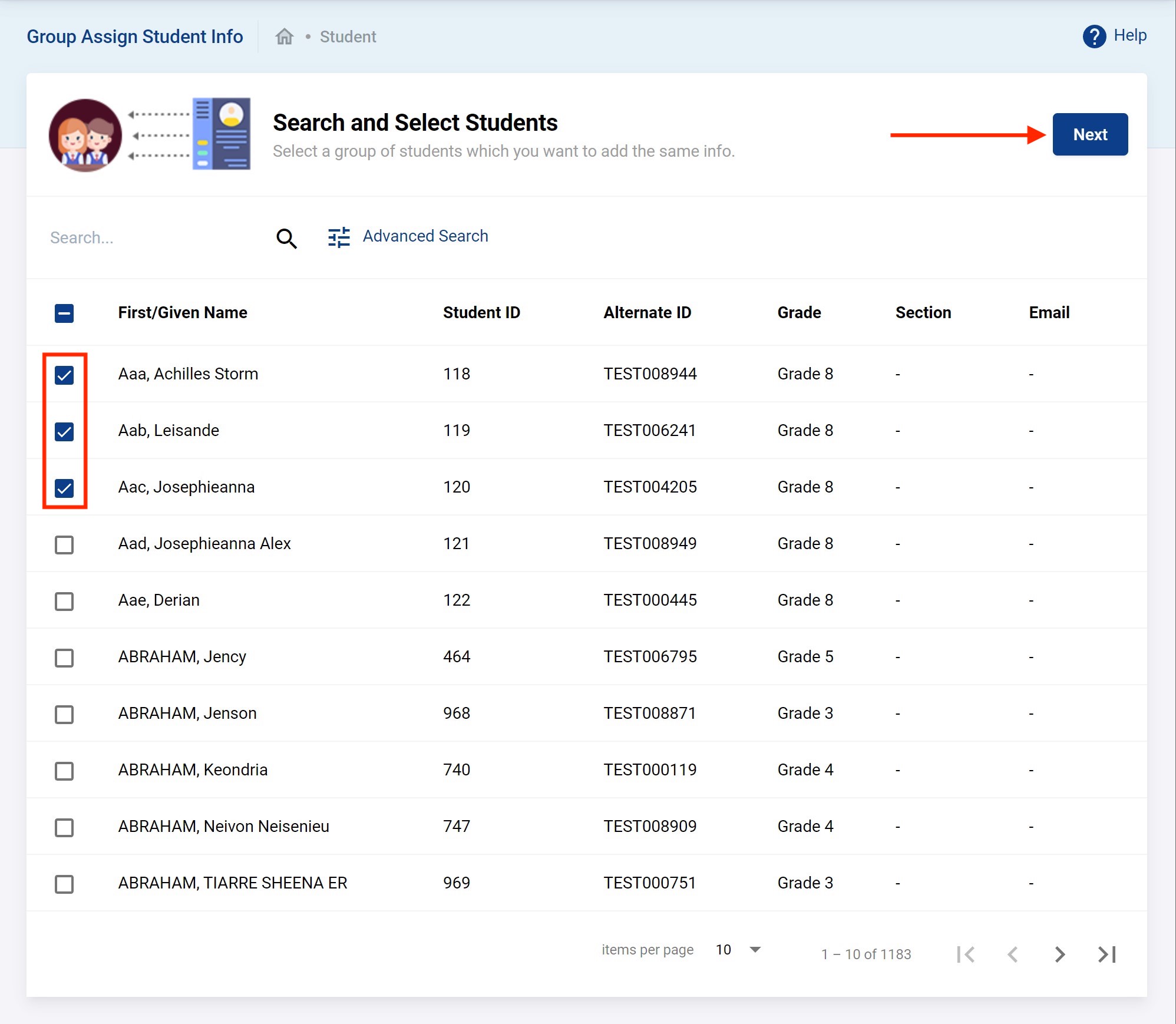
Task: Check the Aad, Josephieanna Alex checkbox
Action: pos(64,544)
